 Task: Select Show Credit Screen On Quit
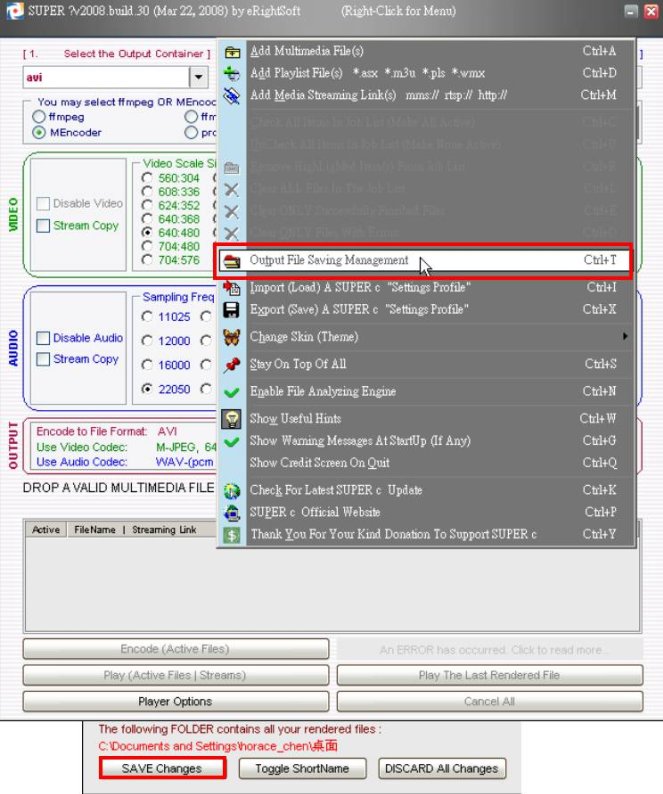(425, 463)
